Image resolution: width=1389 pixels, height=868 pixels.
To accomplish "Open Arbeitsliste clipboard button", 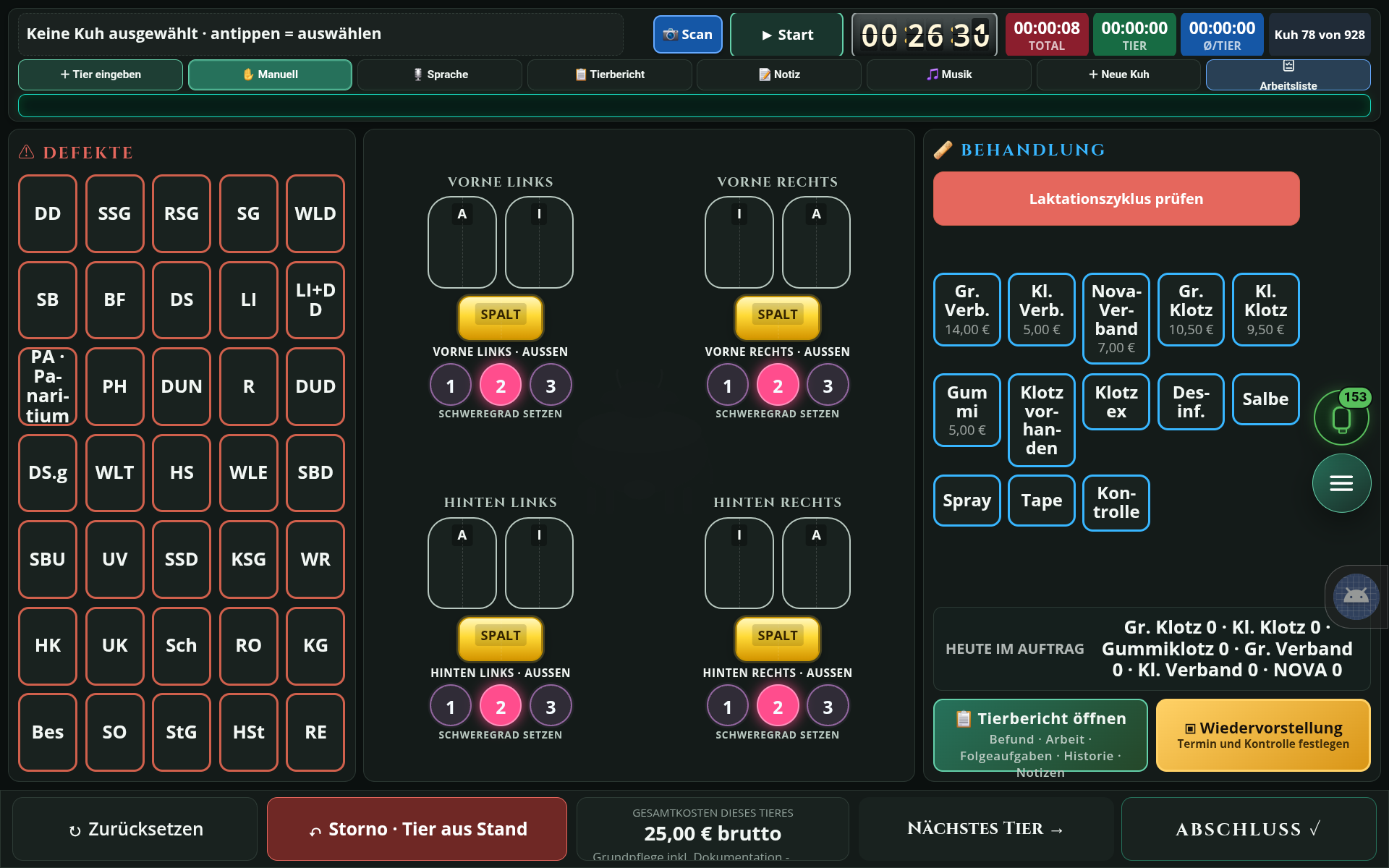I will (1288, 75).
